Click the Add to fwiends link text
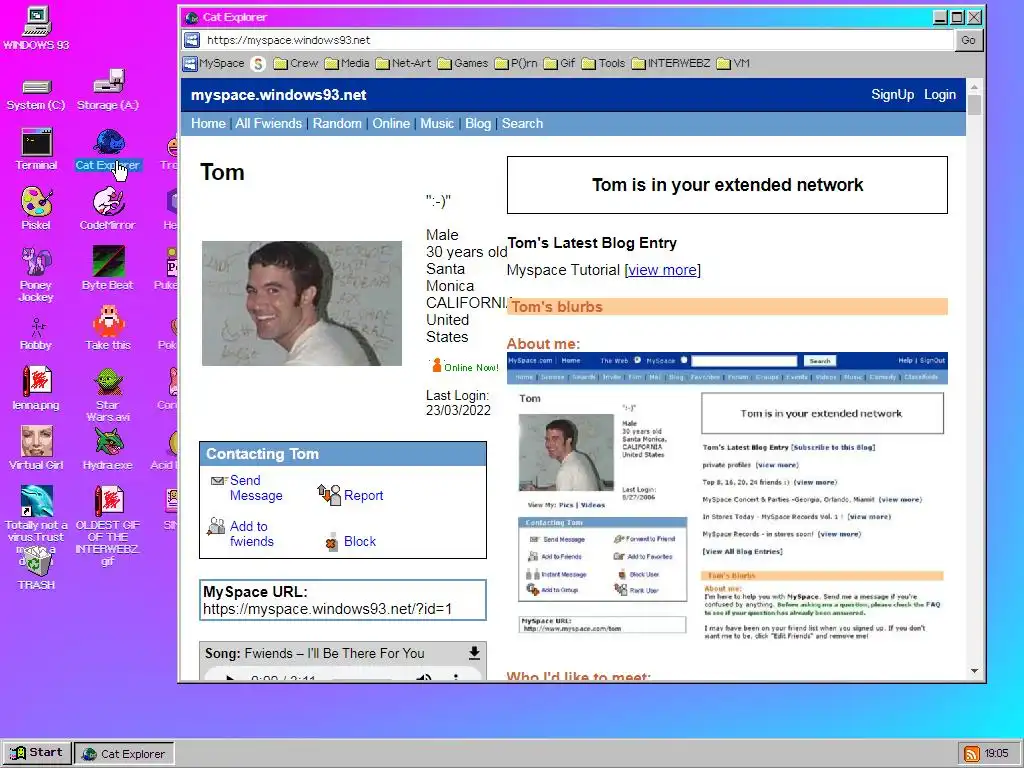Viewport: 1024px width, 768px height. click(x=251, y=534)
